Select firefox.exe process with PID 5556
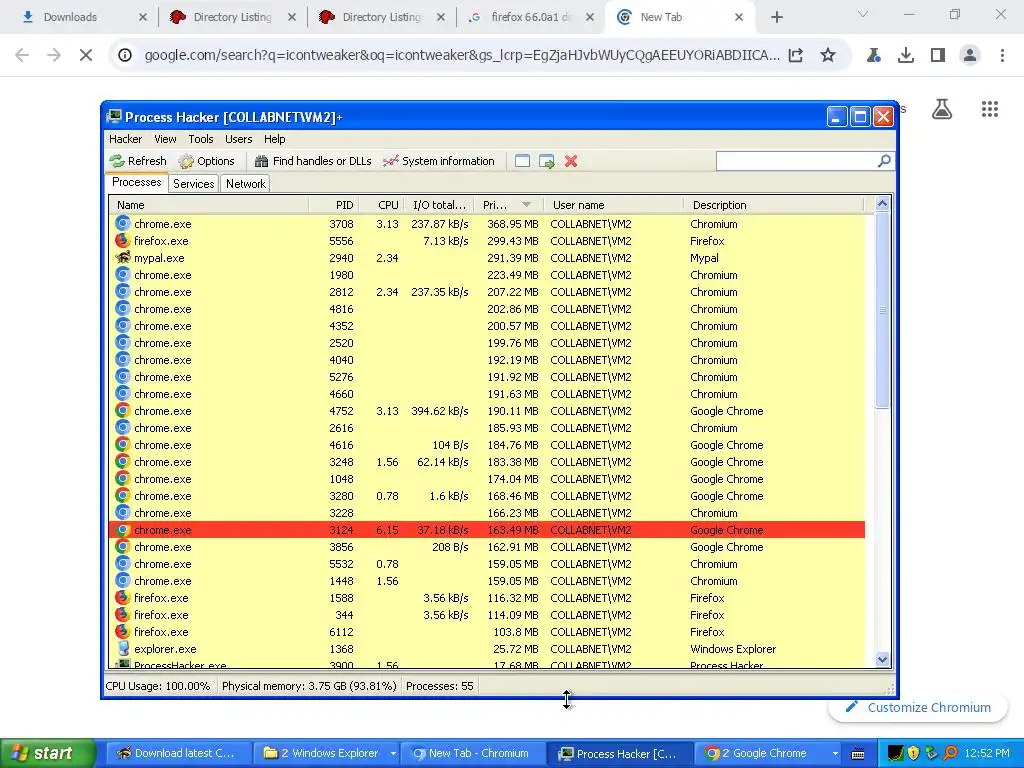Viewport: 1024px width, 768px height. pyautogui.click(x=487, y=241)
